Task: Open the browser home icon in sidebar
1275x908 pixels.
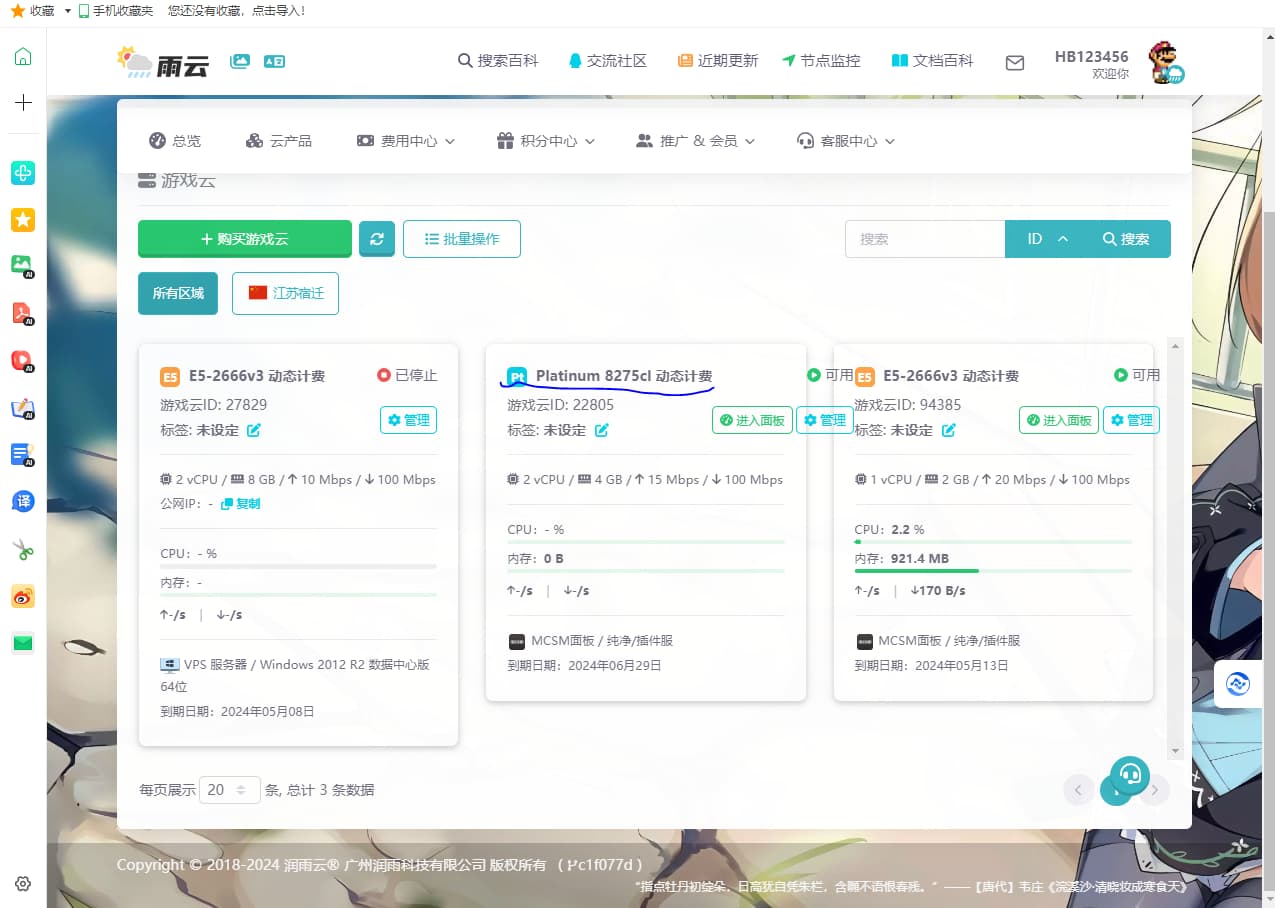Action: pos(23,57)
